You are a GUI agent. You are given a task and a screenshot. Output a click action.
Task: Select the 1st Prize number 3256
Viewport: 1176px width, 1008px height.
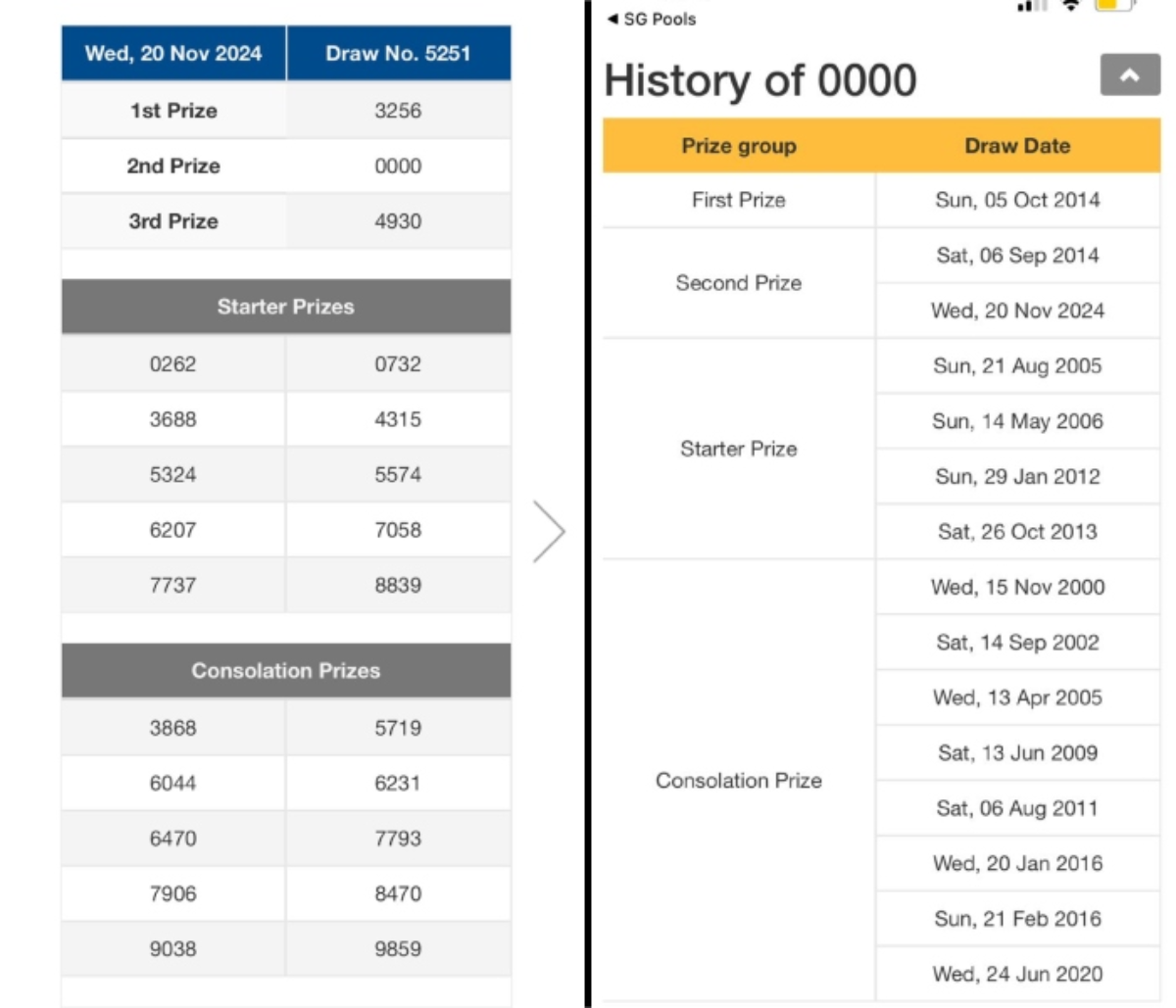tap(398, 111)
